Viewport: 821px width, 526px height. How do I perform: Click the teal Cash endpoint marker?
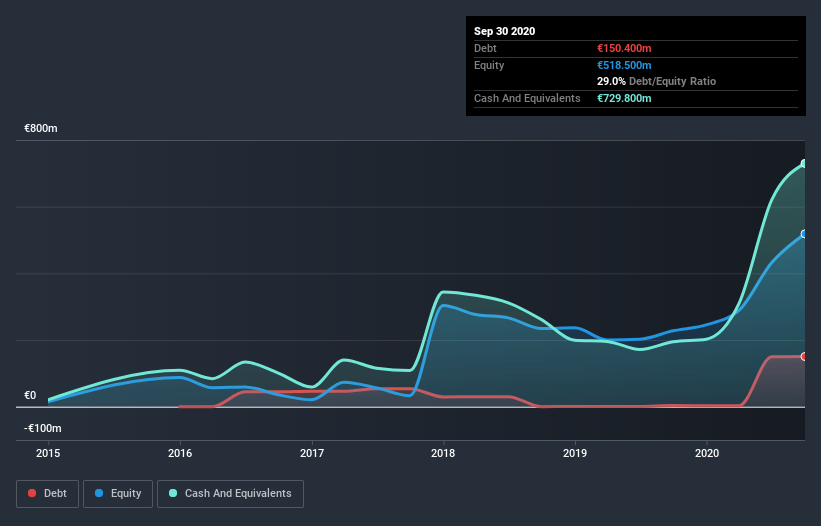click(804, 164)
